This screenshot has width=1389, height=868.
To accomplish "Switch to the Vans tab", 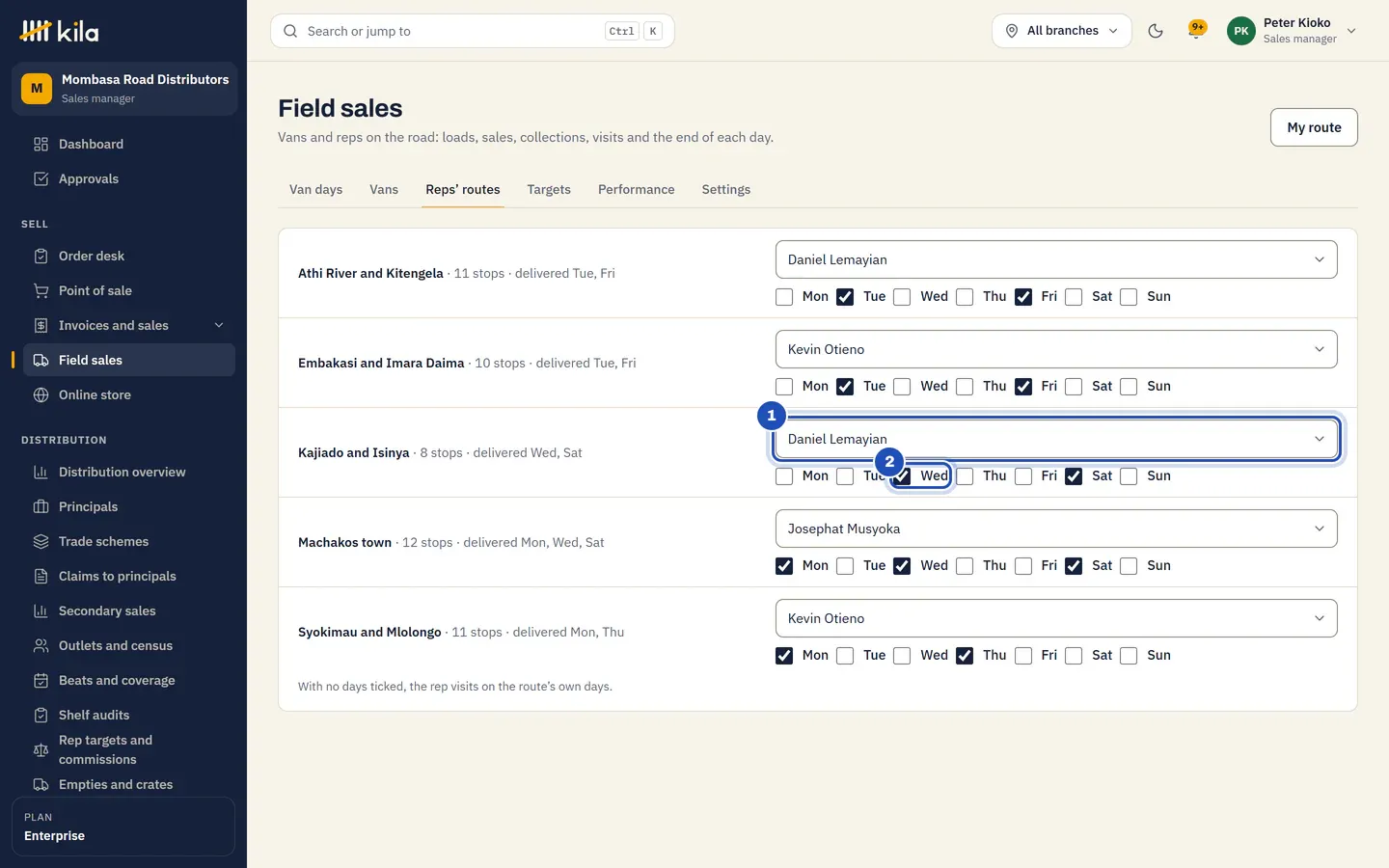I will coord(384,190).
